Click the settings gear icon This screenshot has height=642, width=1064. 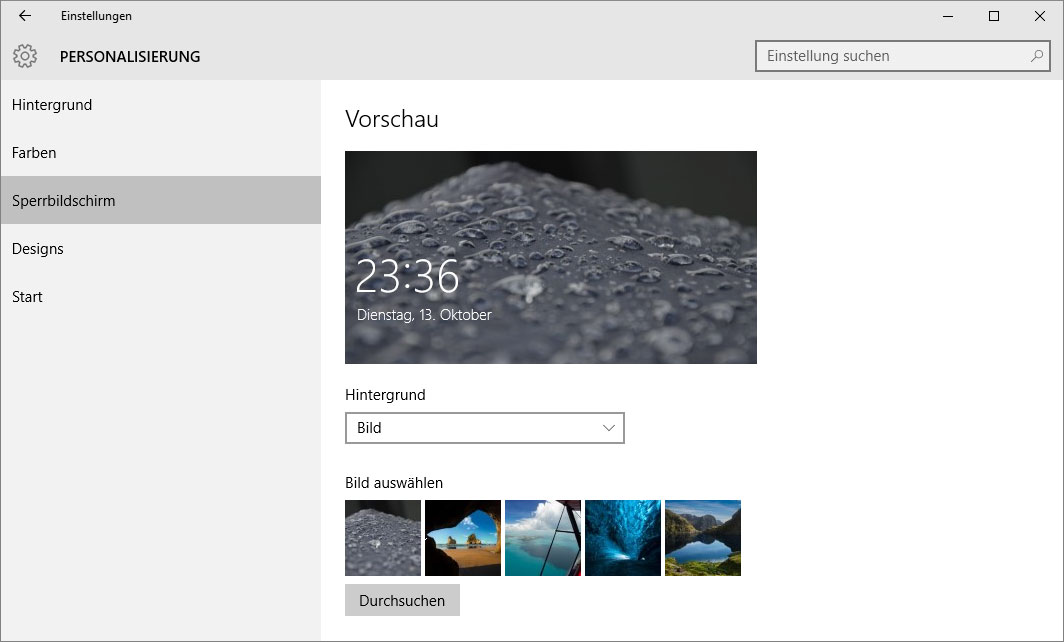click(x=25, y=56)
